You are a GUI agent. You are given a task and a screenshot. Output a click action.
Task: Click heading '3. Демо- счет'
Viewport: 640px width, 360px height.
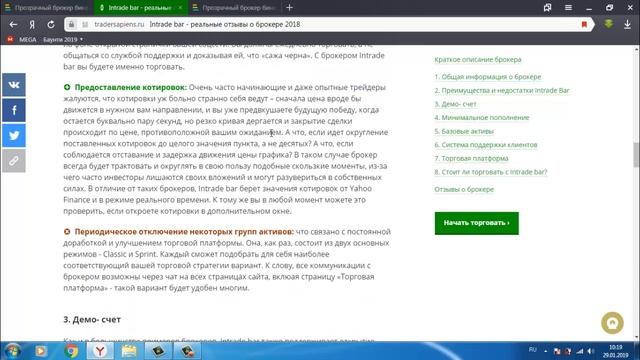coord(92,320)
